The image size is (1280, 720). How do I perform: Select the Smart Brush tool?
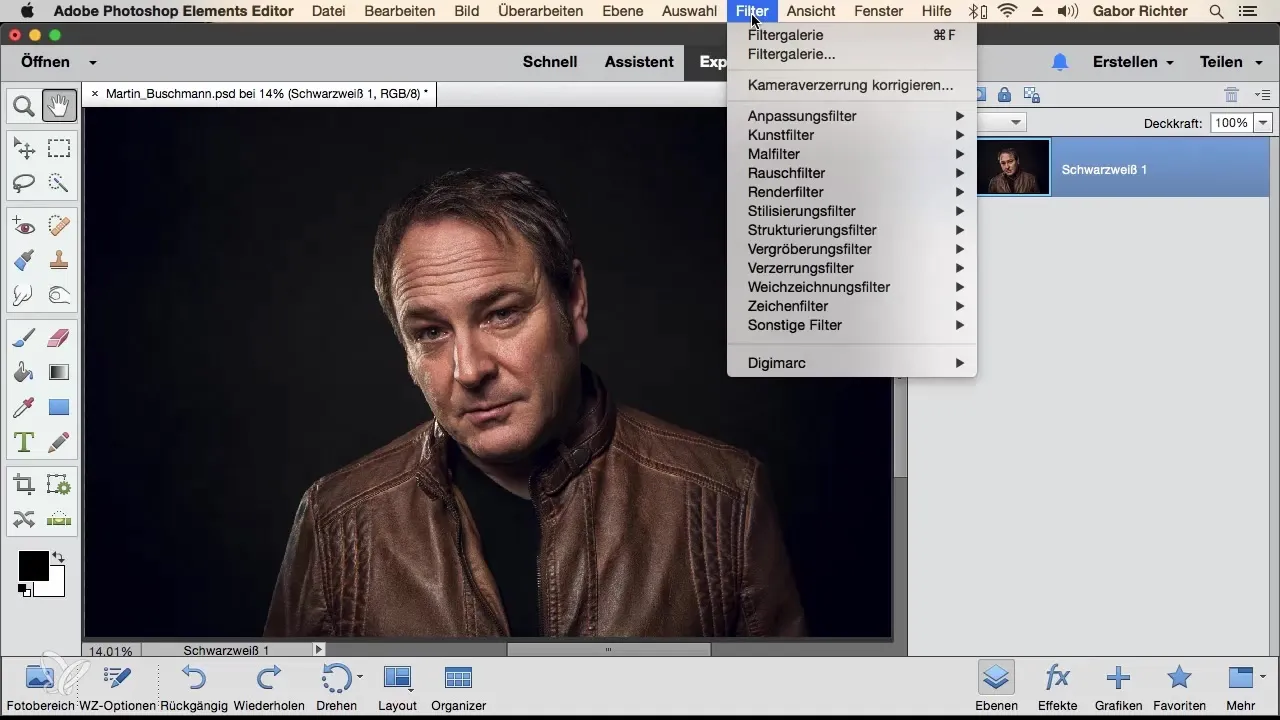[24, 261]
